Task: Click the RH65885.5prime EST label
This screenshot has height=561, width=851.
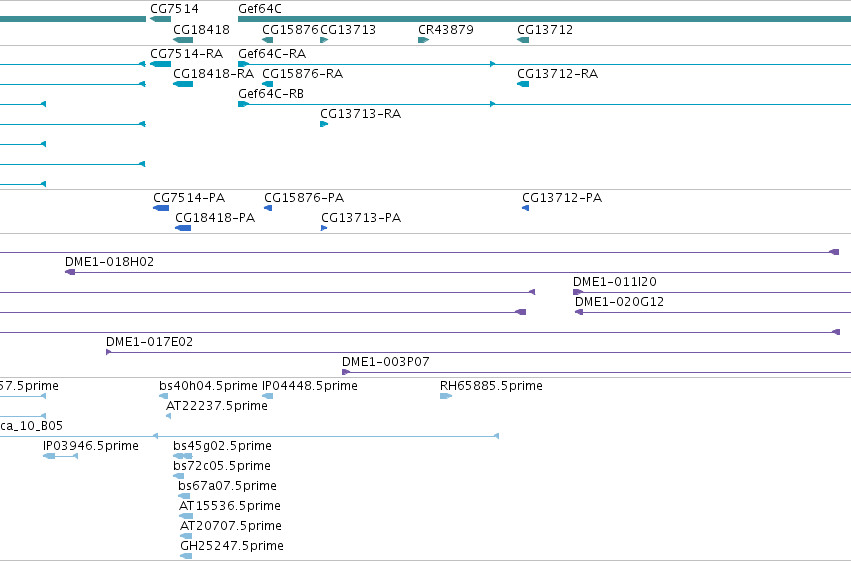Action: (x=491, y=386)
